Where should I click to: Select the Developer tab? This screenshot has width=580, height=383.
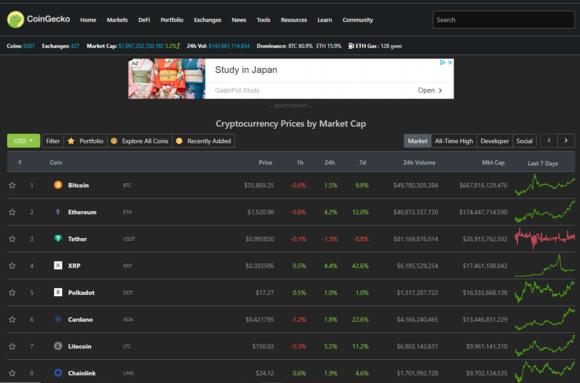tap(495, 141)
